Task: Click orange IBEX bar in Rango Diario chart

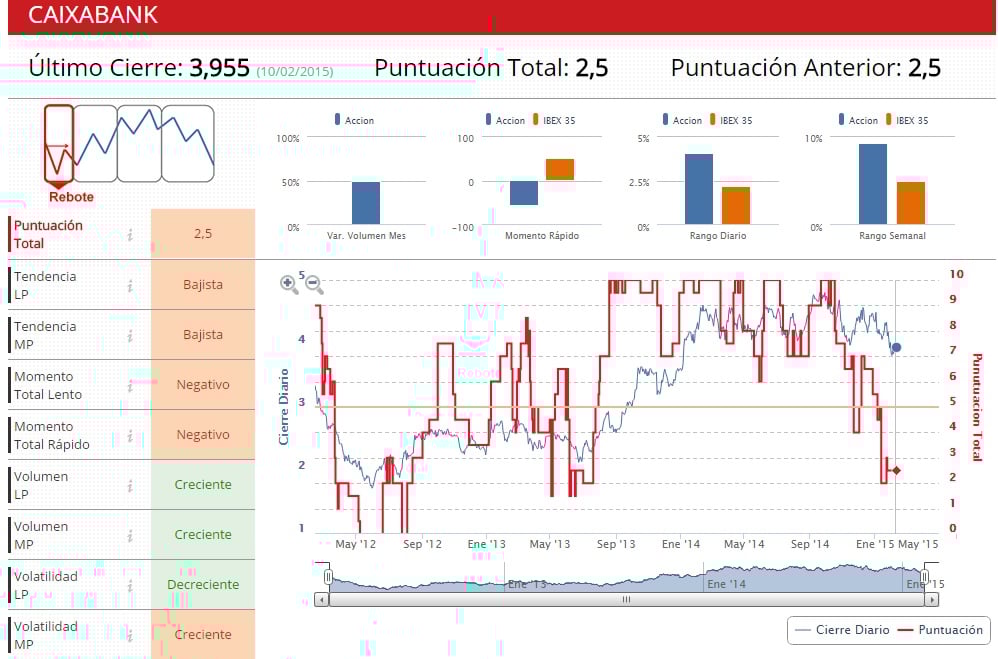Action: tap(736, 206)
